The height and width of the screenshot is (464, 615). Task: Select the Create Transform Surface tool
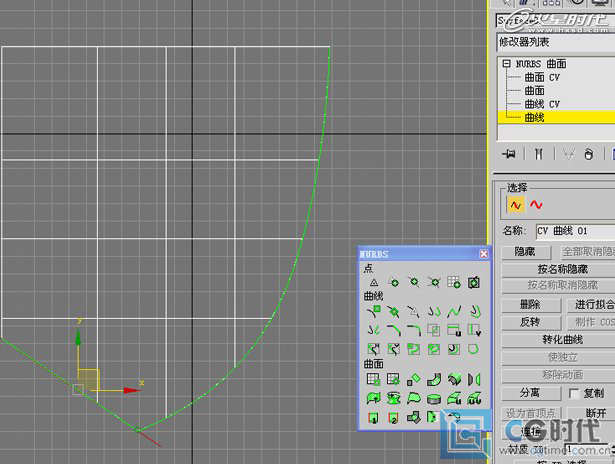click(x=414, y=380)
